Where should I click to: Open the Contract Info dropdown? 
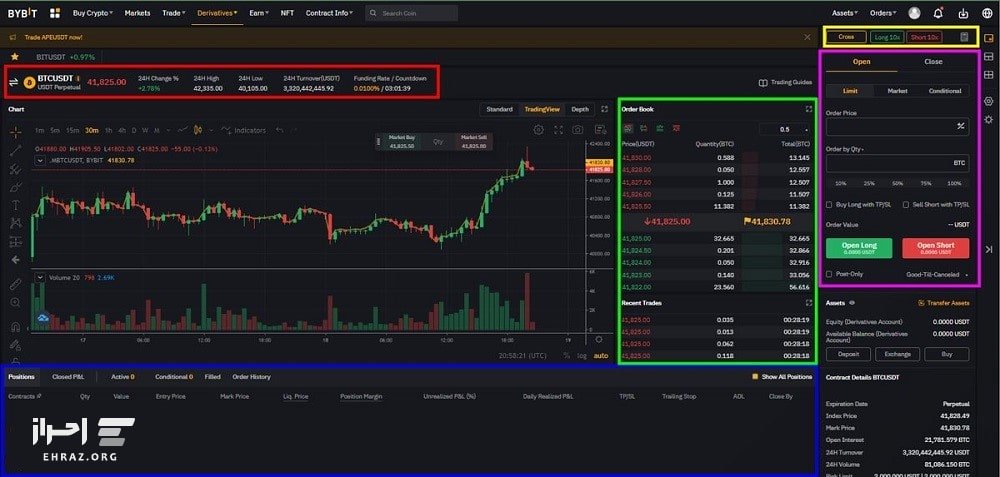330,13
